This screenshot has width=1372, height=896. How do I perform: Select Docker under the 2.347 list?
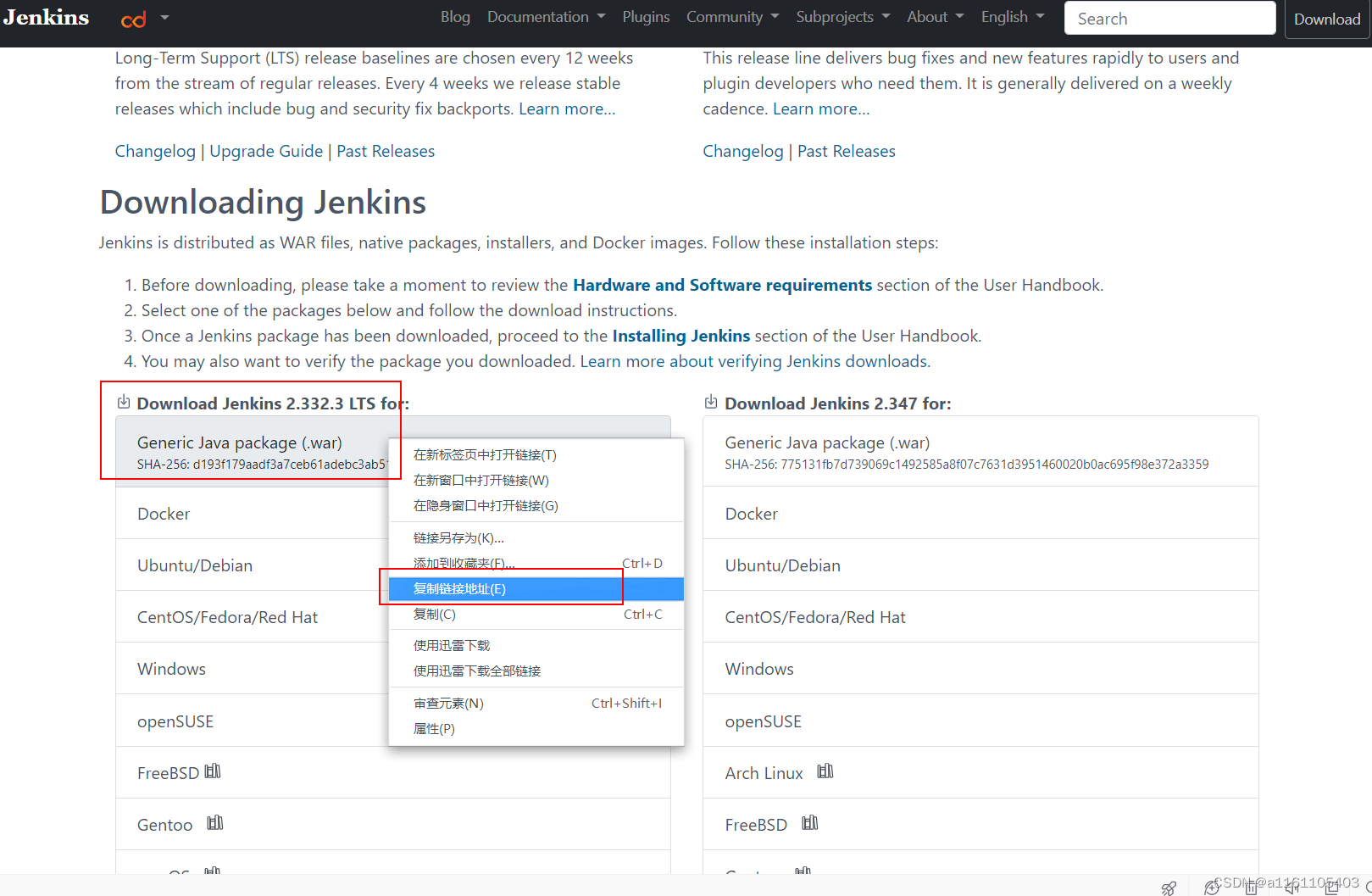point(980,513)
